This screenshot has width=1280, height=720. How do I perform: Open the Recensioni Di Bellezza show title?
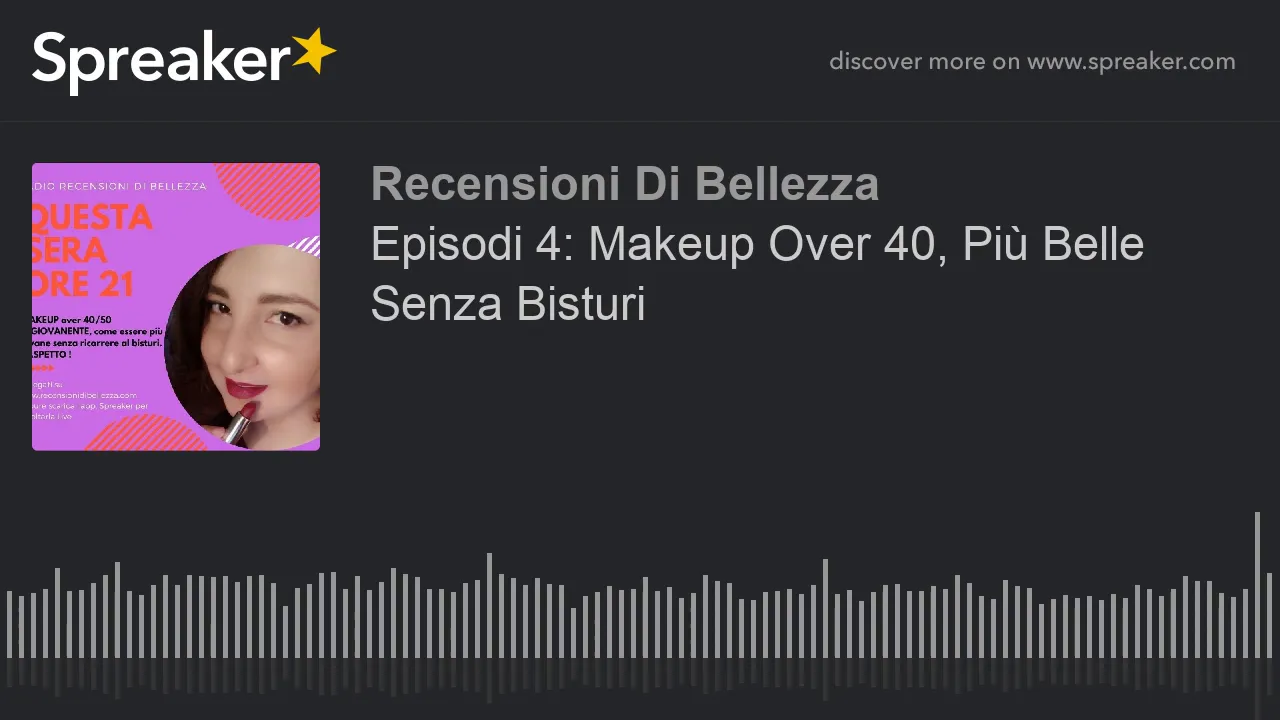click(x=625, y=184)
